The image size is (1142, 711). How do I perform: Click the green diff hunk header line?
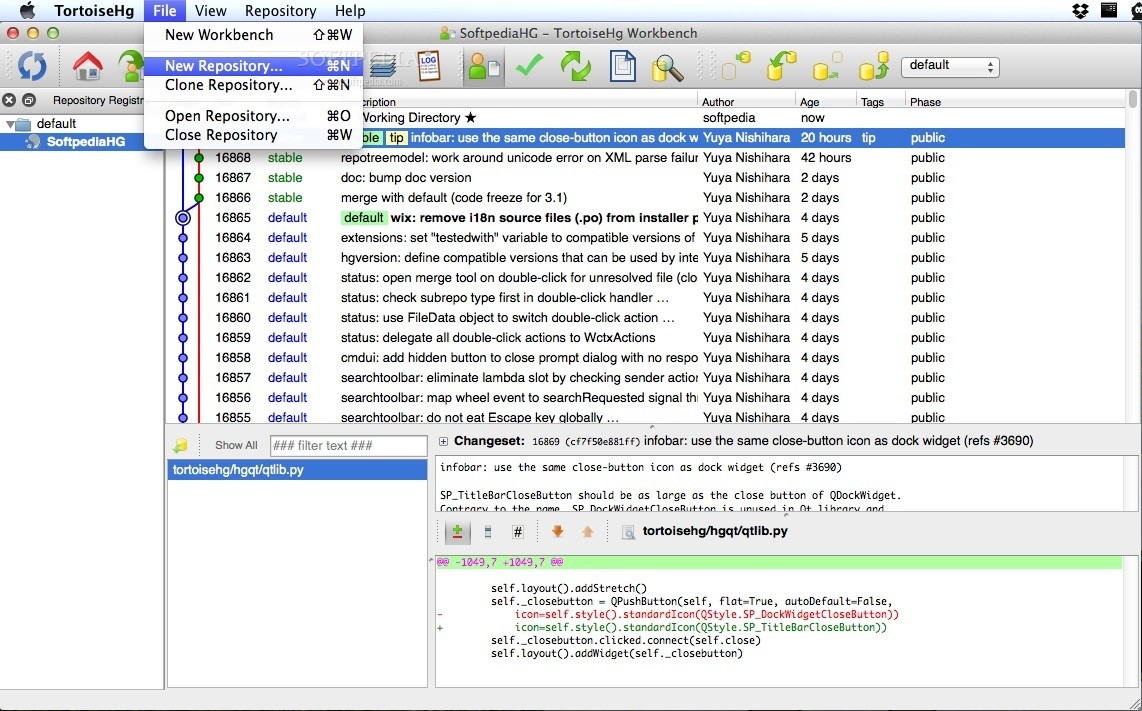click(779, 562)
